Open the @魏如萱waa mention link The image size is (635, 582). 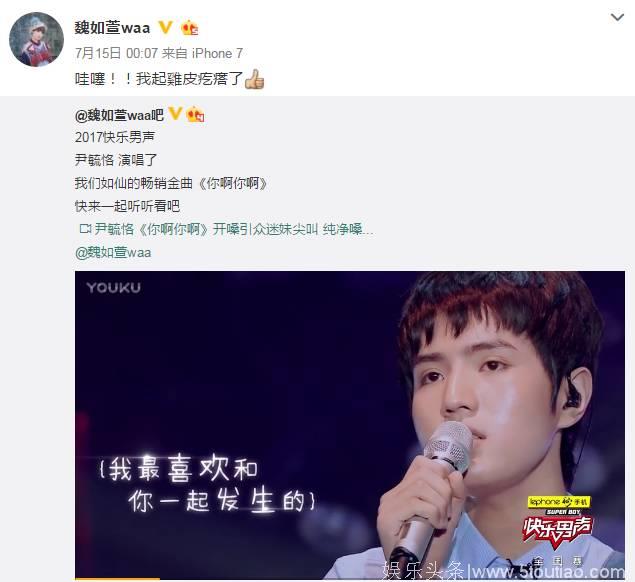pos(113,252)
